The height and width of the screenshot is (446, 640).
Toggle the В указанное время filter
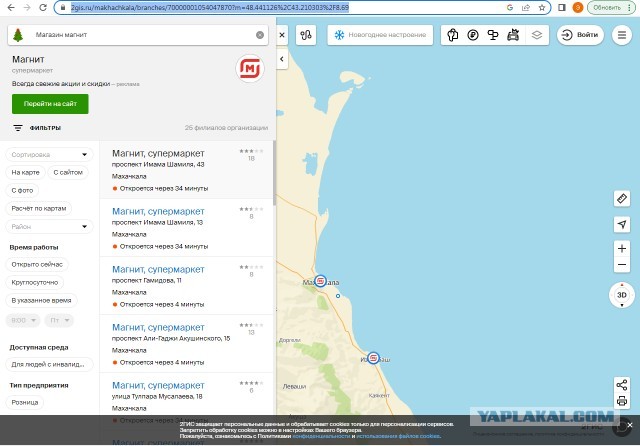(41, 300)
